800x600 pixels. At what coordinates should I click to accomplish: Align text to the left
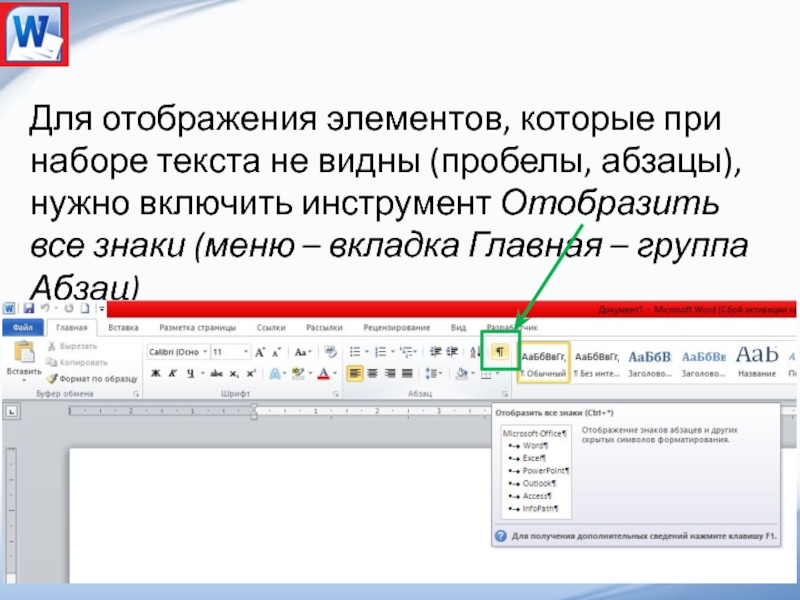355,374
